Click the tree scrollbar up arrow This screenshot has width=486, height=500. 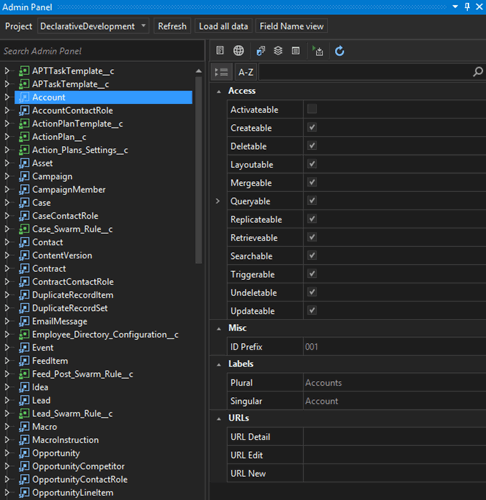tap(199, 71)
